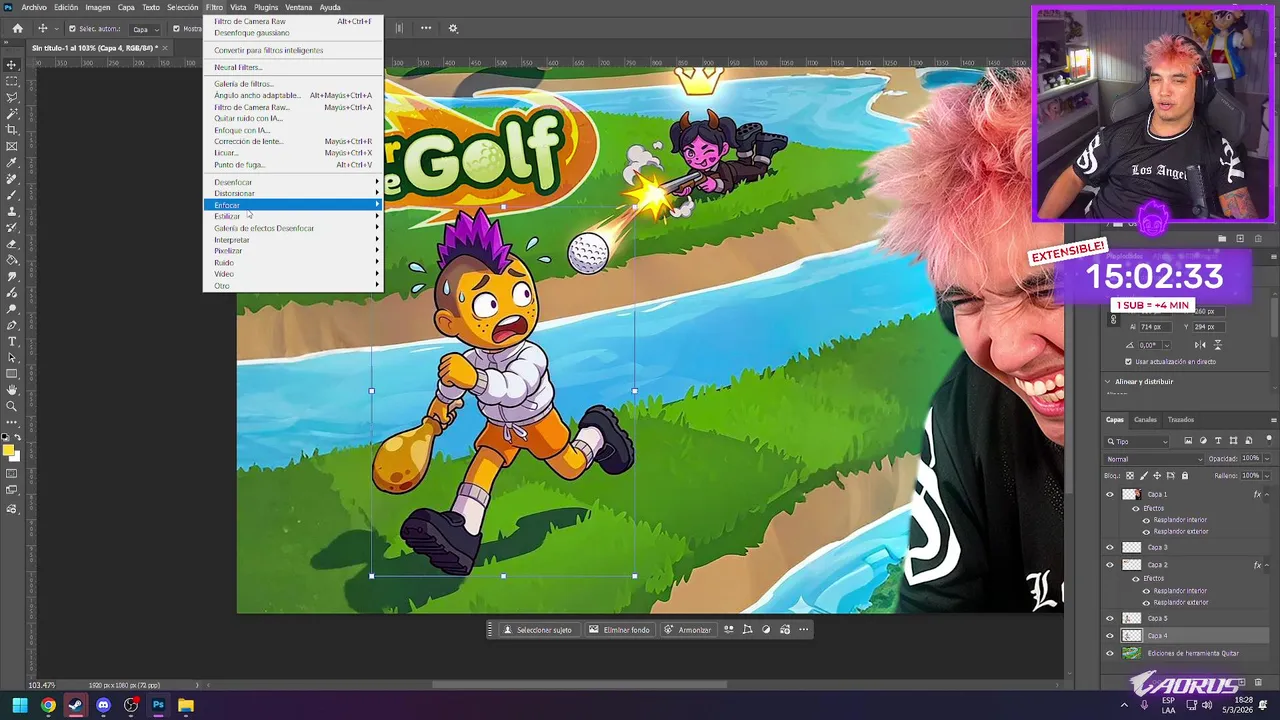Open Google Chrome from the taskbar
Image resolution: width=1280 pixels, height=720 pixels.
[48, 705]
